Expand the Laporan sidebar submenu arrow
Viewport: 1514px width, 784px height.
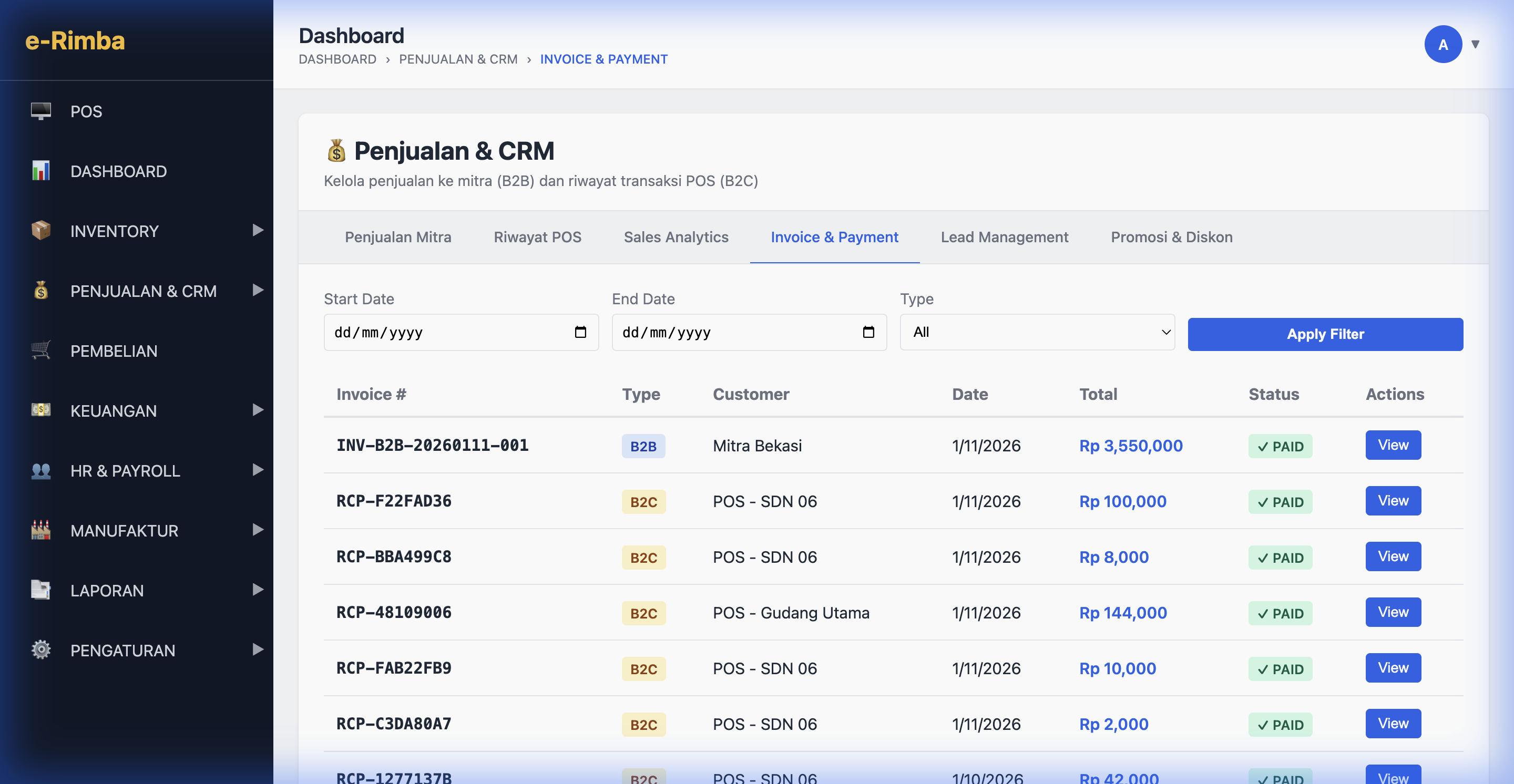(x=258, y=590)
